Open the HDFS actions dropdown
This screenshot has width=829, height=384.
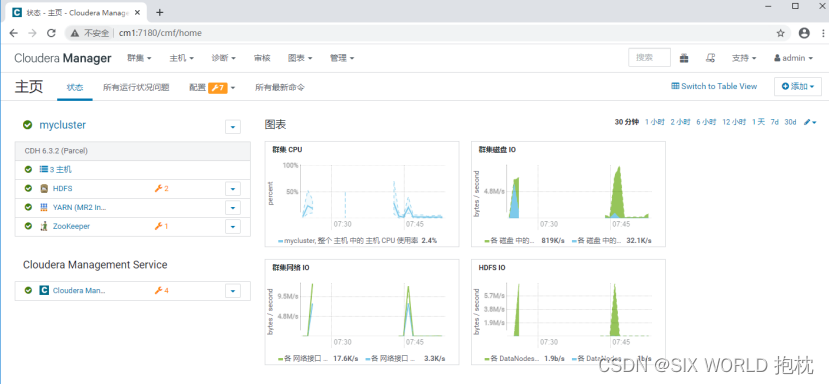[233, 189]
